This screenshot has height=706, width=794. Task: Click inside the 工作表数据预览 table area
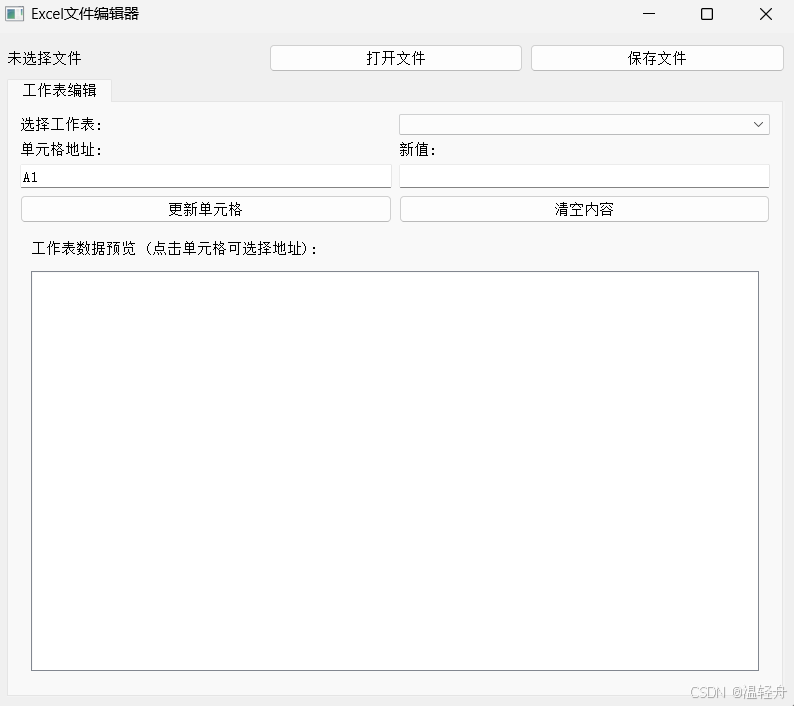pyautogui.click(x=394, y=471)
